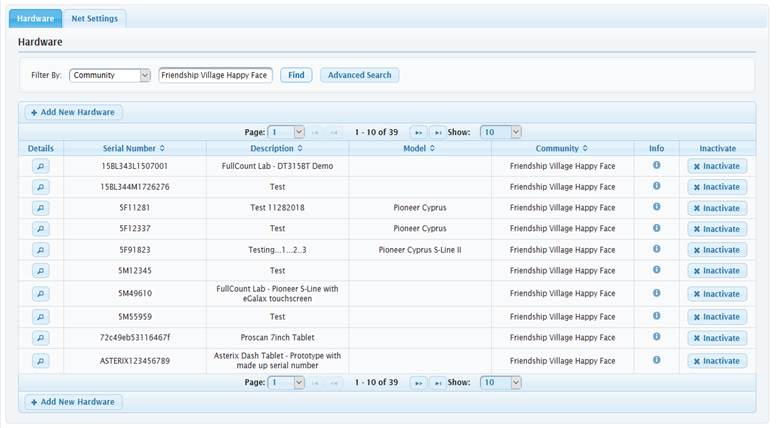Screen dimensions: 780x428
Task: Switch to the Hardware tab
Action: 35,18
